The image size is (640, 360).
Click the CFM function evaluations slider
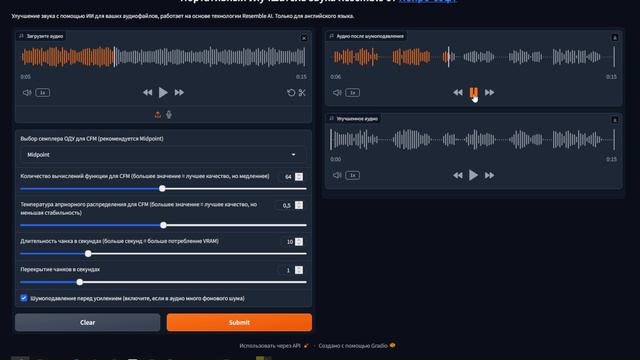click(x=163, y=189)
